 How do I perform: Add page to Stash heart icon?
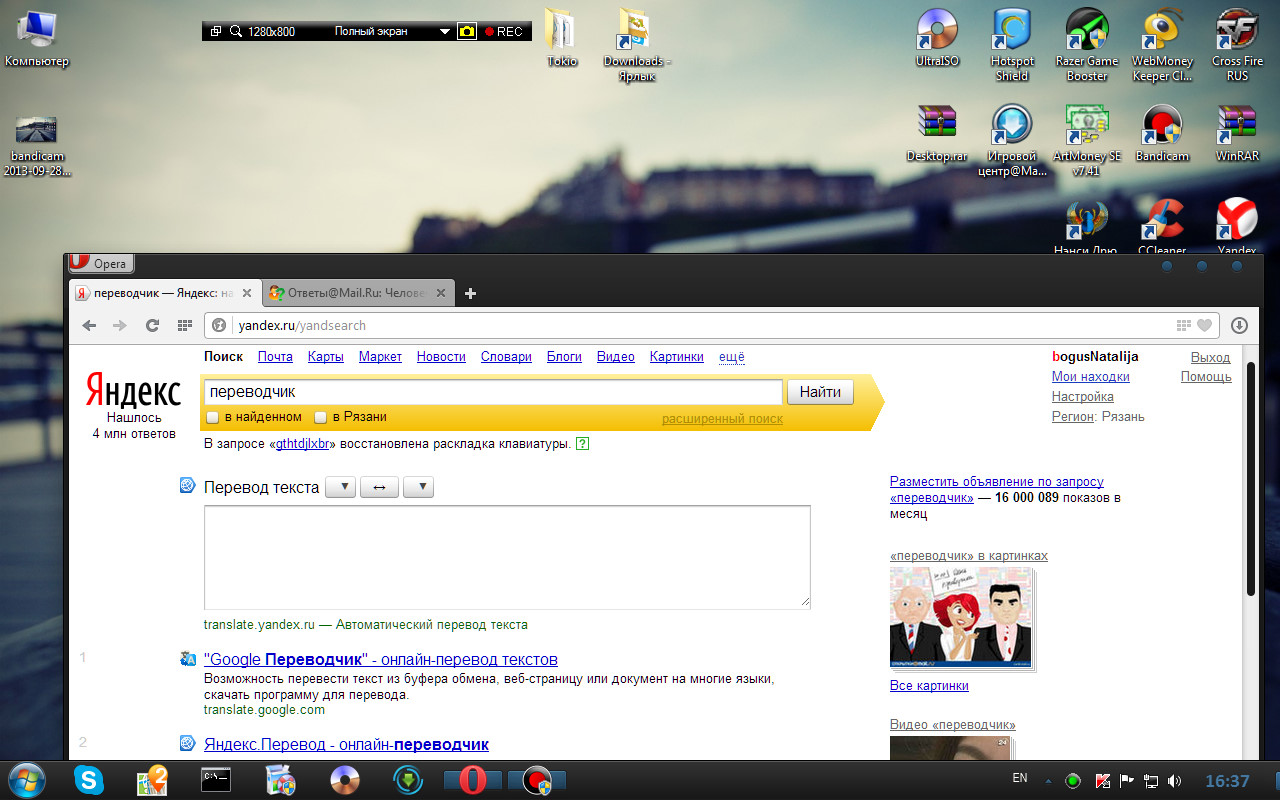(1205, 325)
